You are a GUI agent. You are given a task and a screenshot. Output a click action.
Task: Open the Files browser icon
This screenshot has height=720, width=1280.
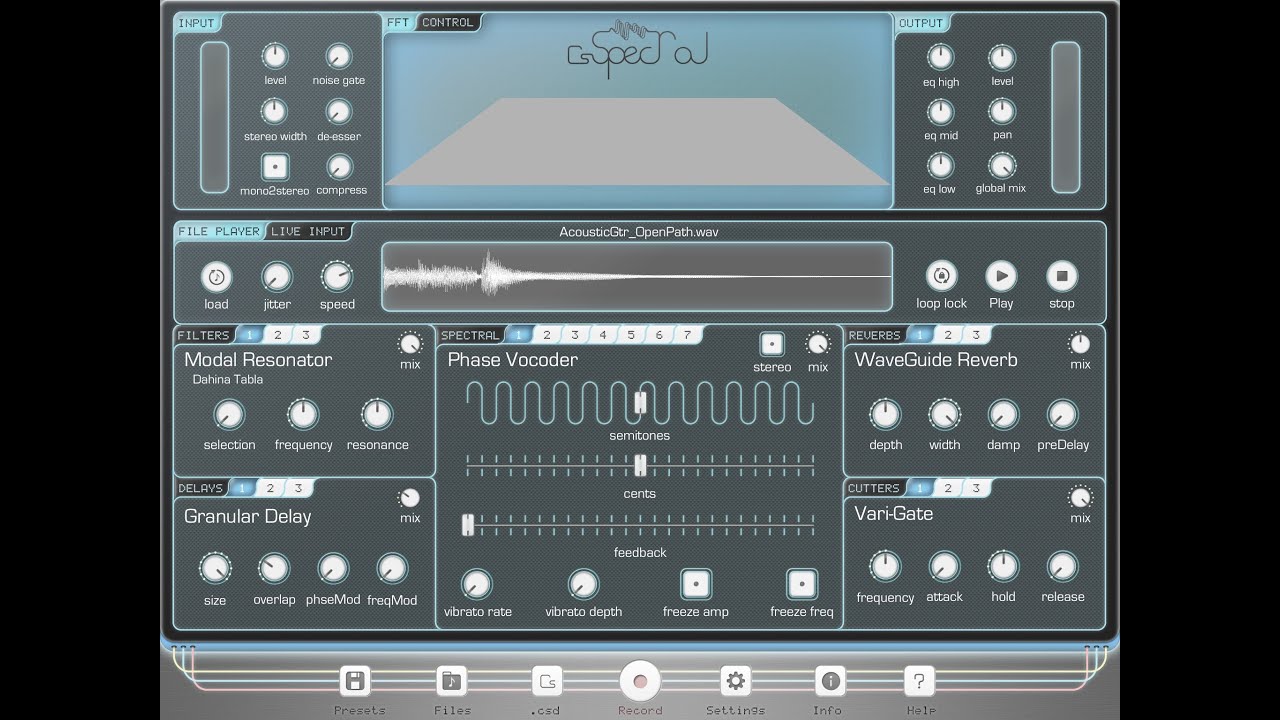point(452,682)
